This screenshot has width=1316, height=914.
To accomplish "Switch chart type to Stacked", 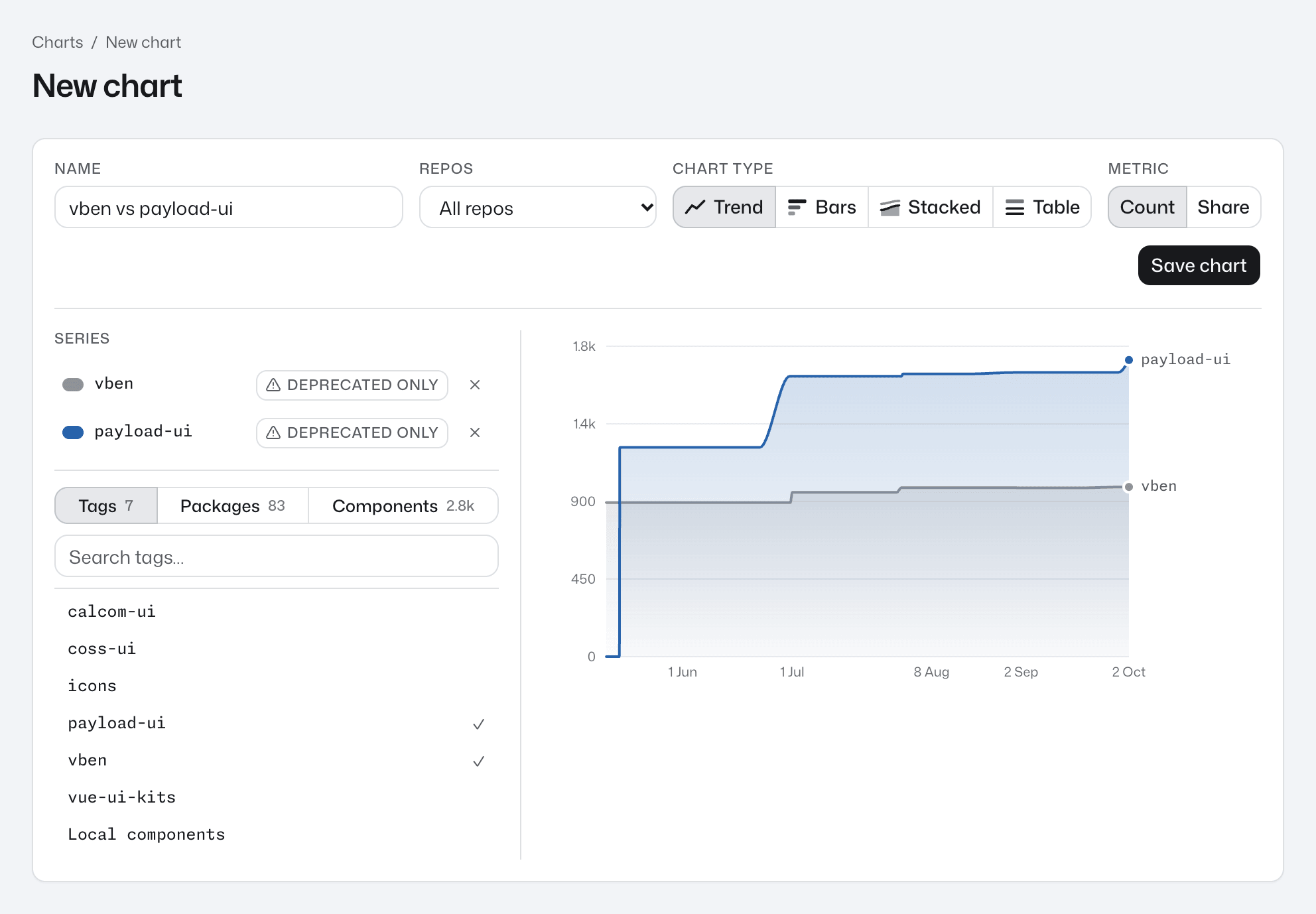I will pyautogui.click(x=931, y=208).
